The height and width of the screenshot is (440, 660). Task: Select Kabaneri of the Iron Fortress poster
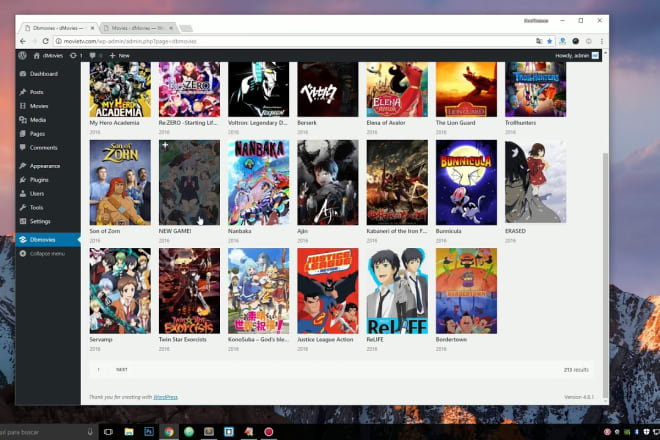pos(397,182)
